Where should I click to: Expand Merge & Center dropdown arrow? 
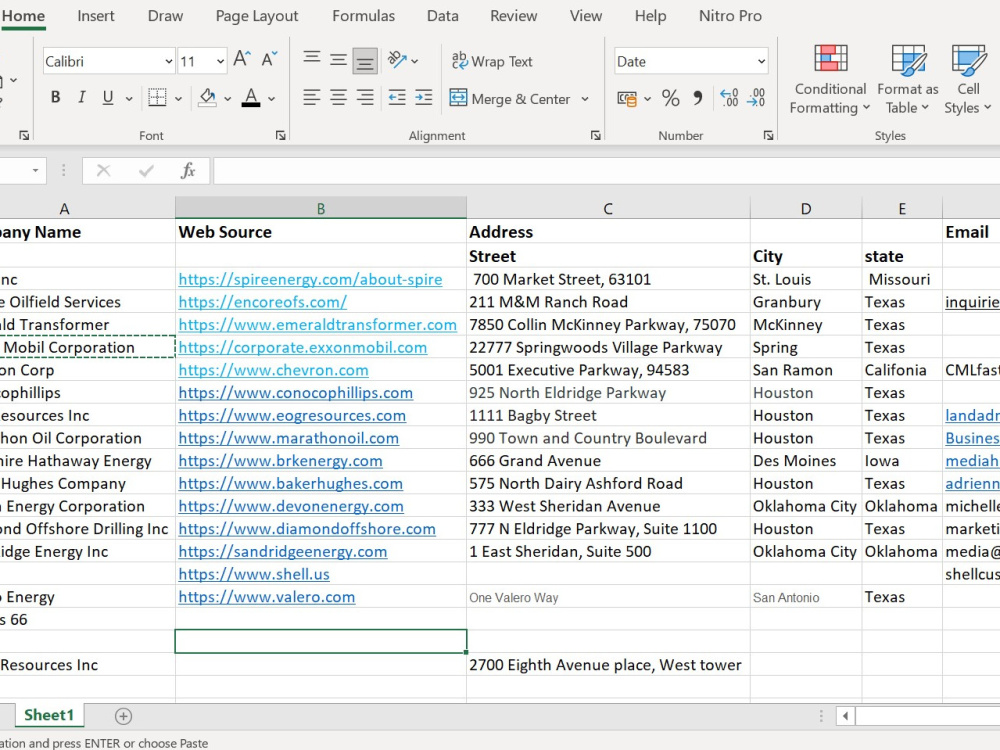(x=585, y=99)
